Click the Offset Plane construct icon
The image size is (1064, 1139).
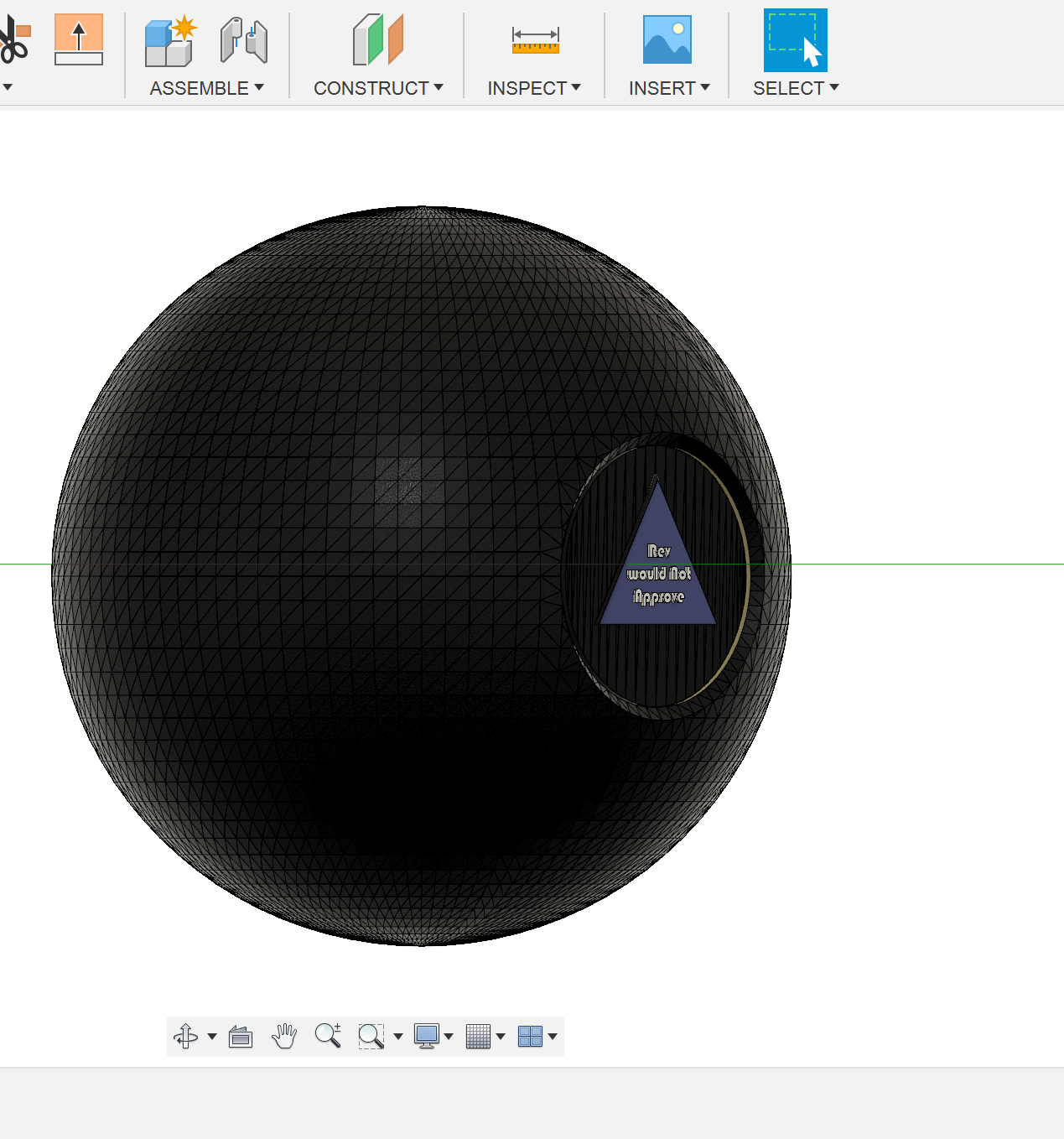pos(378,40)
